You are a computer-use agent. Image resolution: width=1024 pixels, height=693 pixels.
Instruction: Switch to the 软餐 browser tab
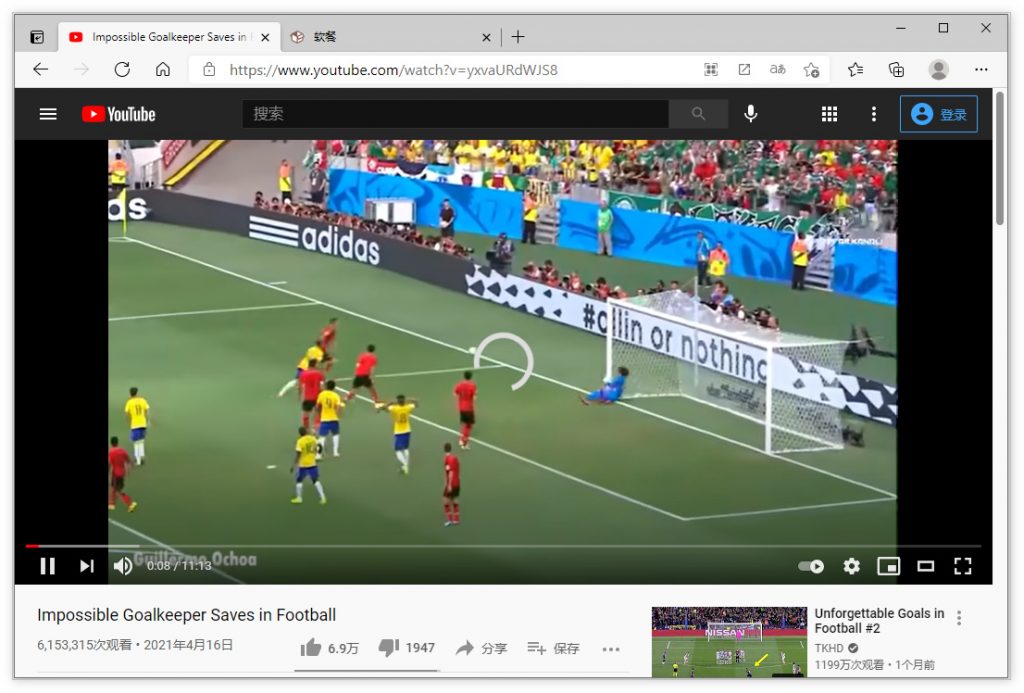(385, 37)
